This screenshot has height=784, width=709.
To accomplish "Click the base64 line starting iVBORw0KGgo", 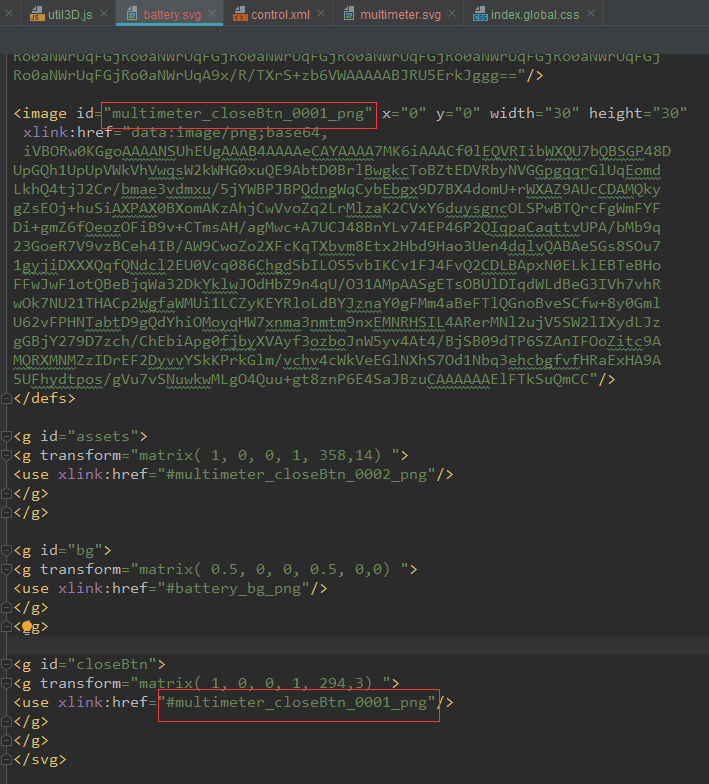I will [x=347, y=152].
